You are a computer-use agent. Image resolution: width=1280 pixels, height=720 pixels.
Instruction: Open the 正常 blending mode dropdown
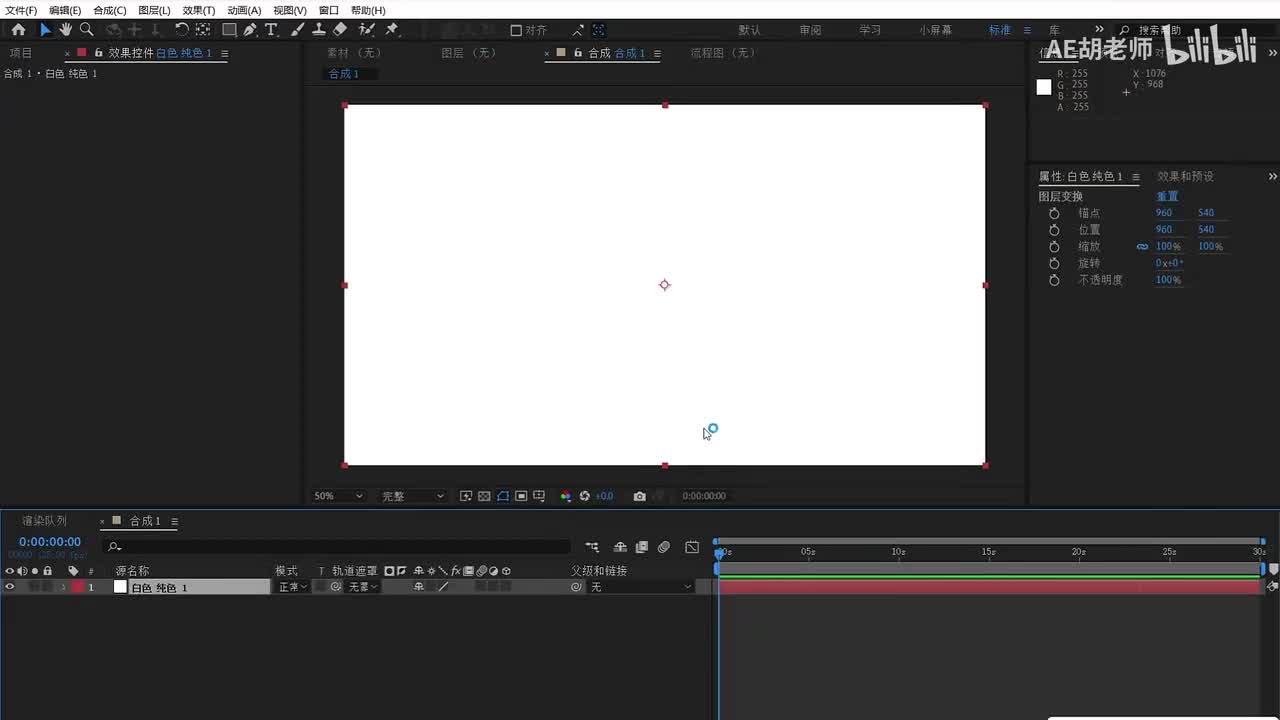292,587
